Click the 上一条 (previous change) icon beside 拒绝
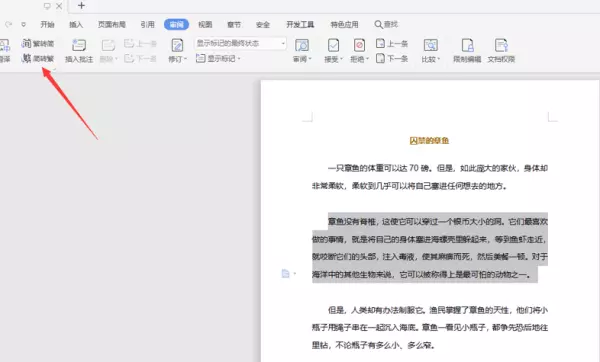 click(392, 43)
